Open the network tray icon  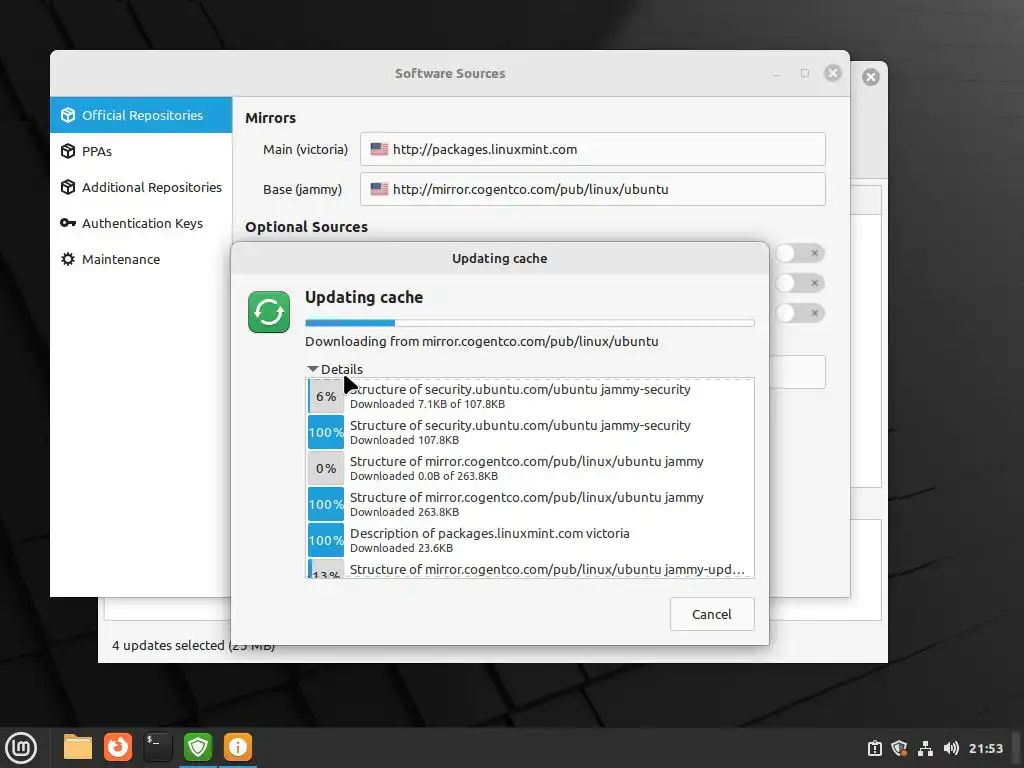click(925, 748)
